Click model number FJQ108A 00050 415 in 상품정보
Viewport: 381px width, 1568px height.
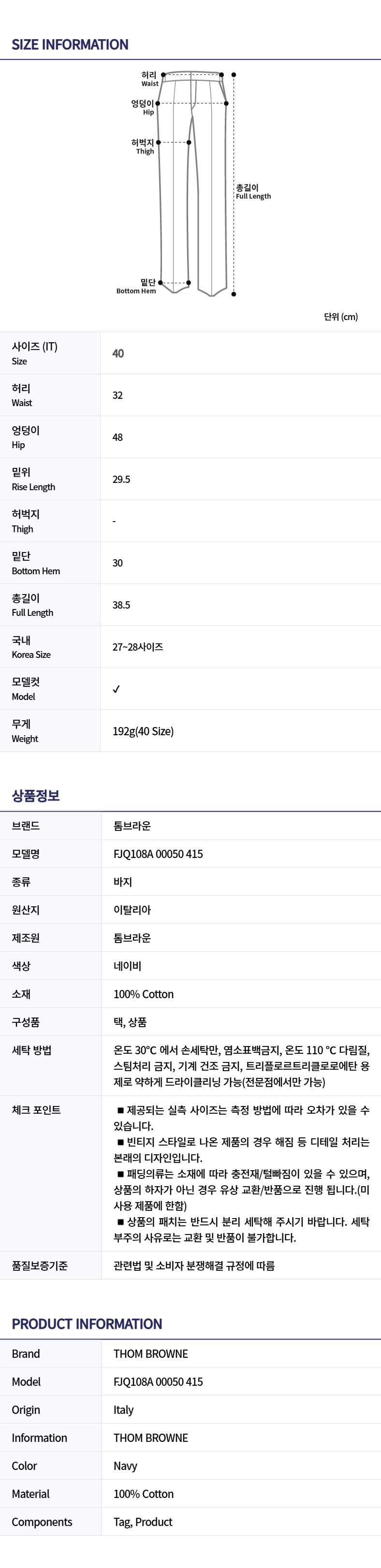coord(158,854)
